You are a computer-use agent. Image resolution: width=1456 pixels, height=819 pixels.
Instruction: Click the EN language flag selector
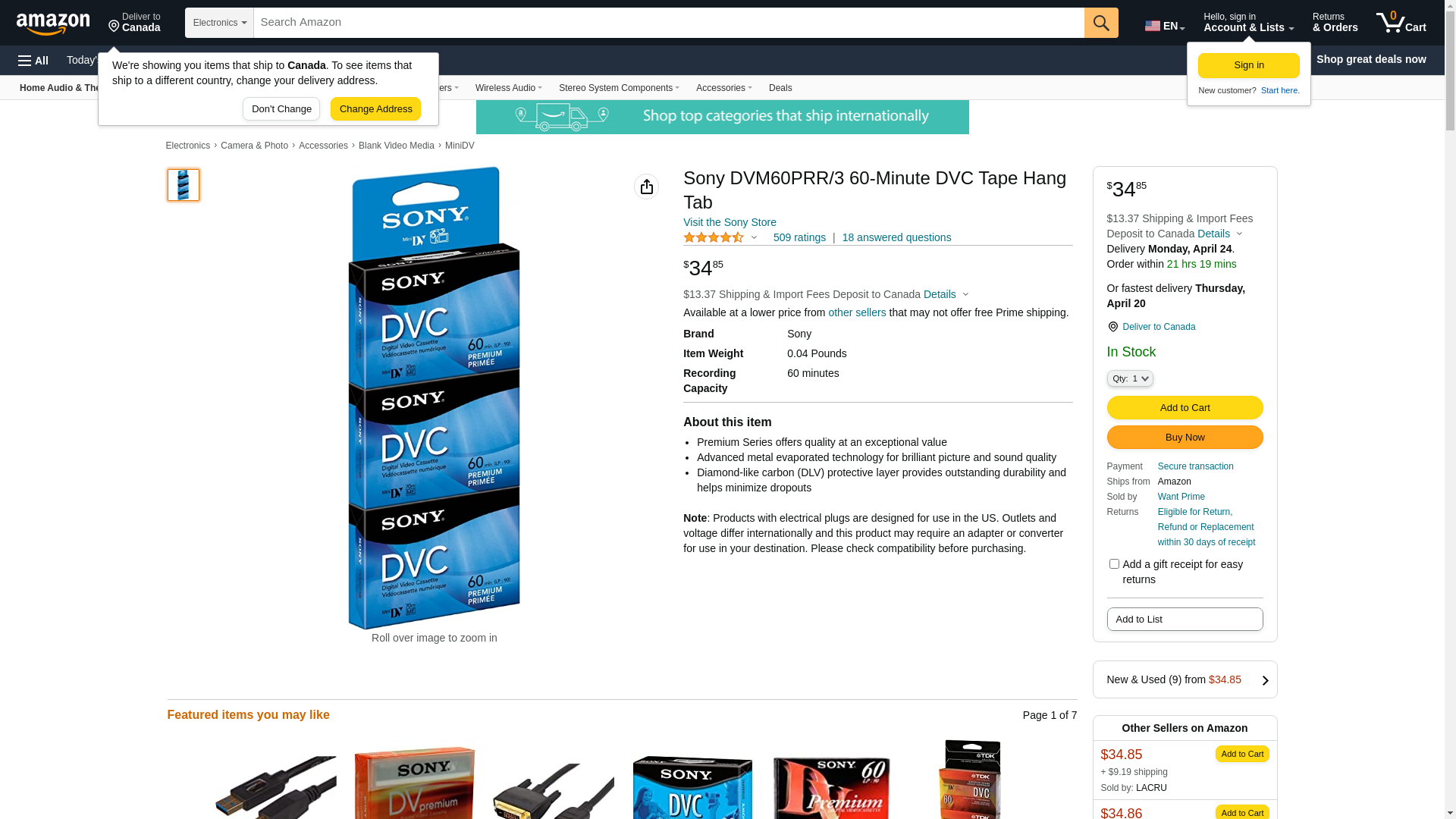(1165, 26)
